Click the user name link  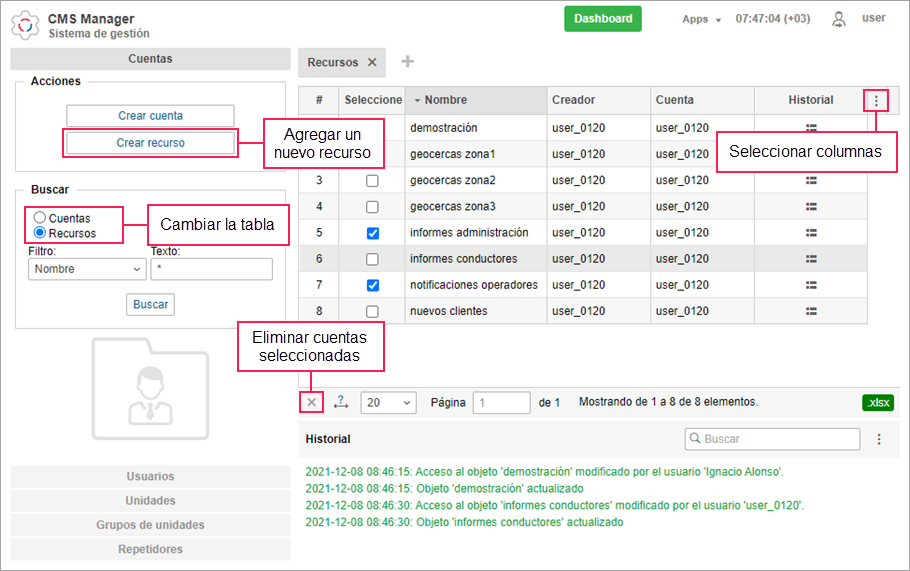[873, 18]
